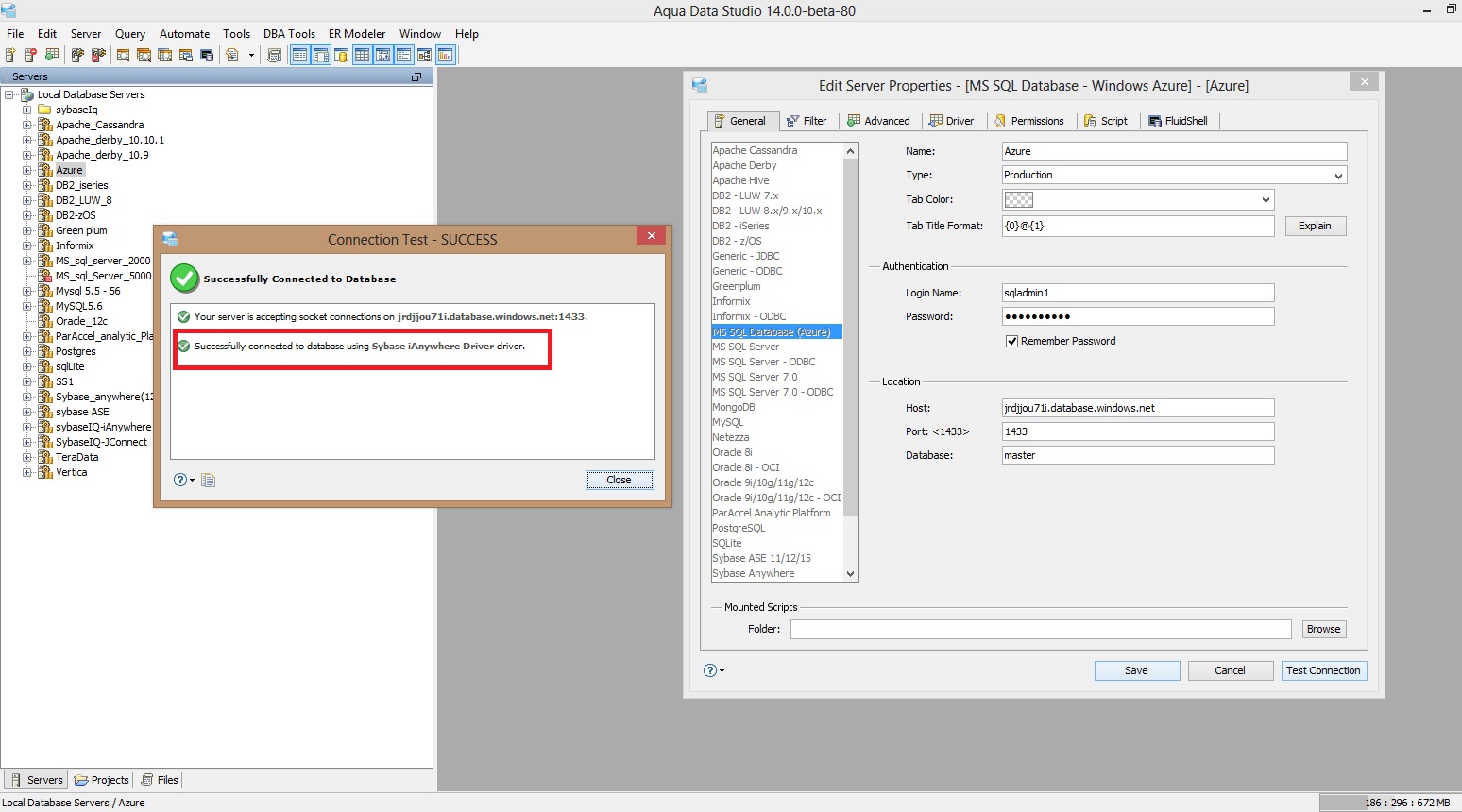Click the TeraData server icon in the tree

(44, 457)
